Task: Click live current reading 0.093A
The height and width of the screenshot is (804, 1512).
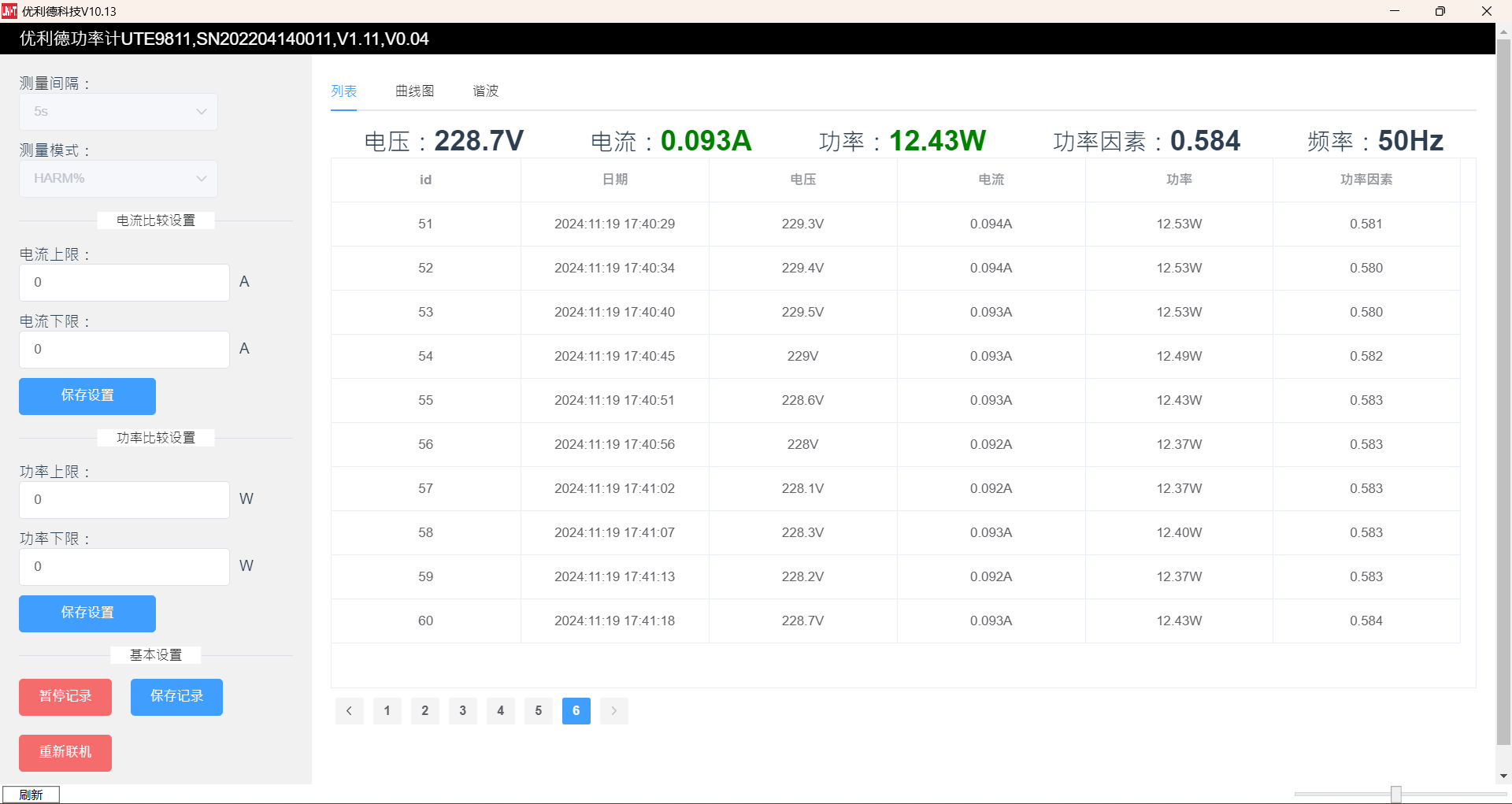Action: (x=706, y=141)
